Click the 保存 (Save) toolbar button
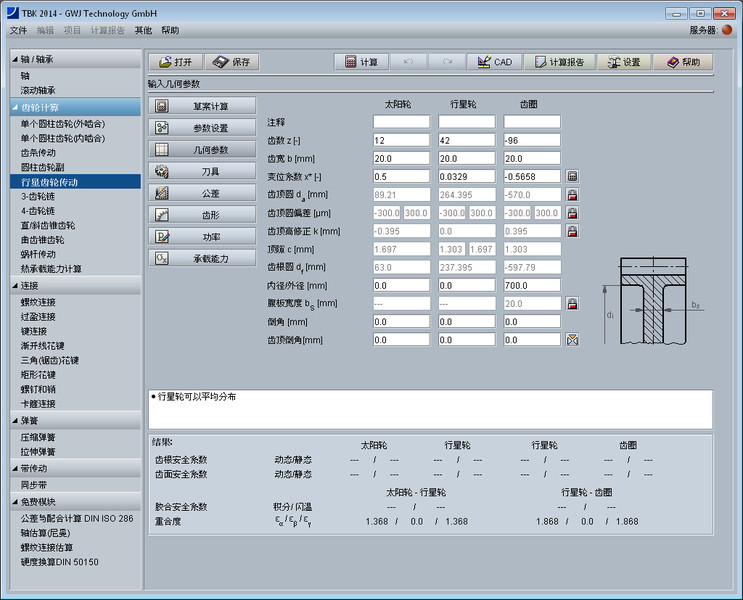The image size is (743, 600). pos(231,62)
